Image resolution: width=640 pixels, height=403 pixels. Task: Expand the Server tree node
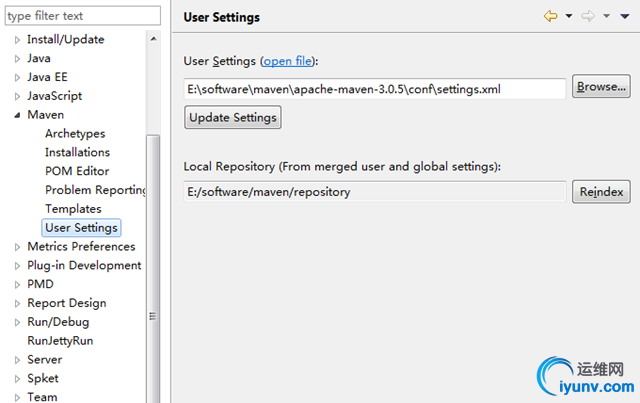(x=17, y=360)
